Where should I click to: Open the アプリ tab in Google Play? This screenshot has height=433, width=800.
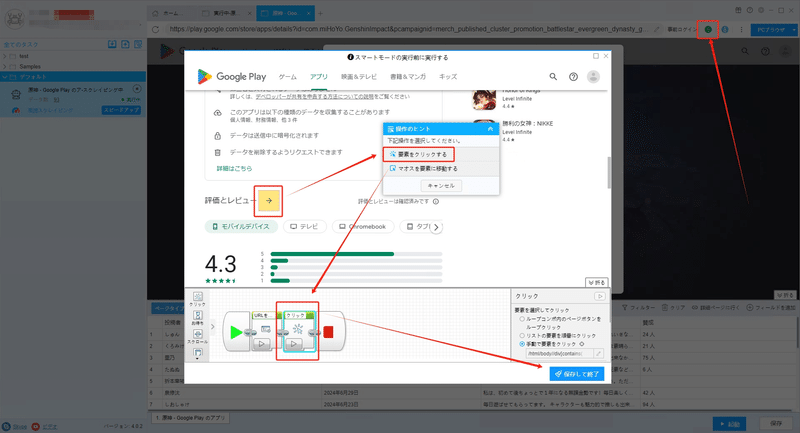[x=319, y=77]
